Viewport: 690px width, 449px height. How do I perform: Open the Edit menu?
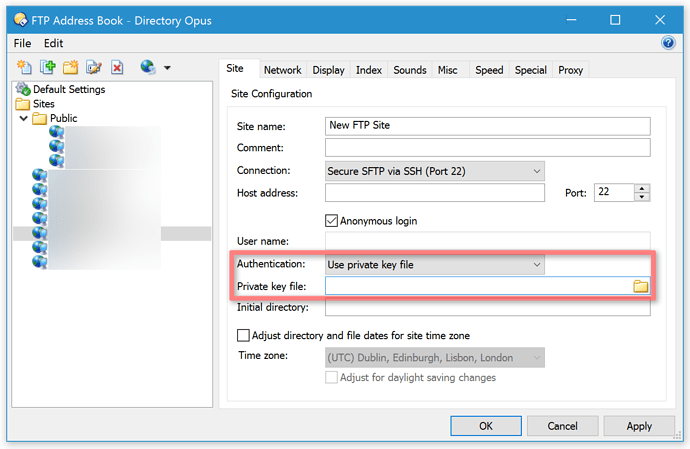(53, 43)
